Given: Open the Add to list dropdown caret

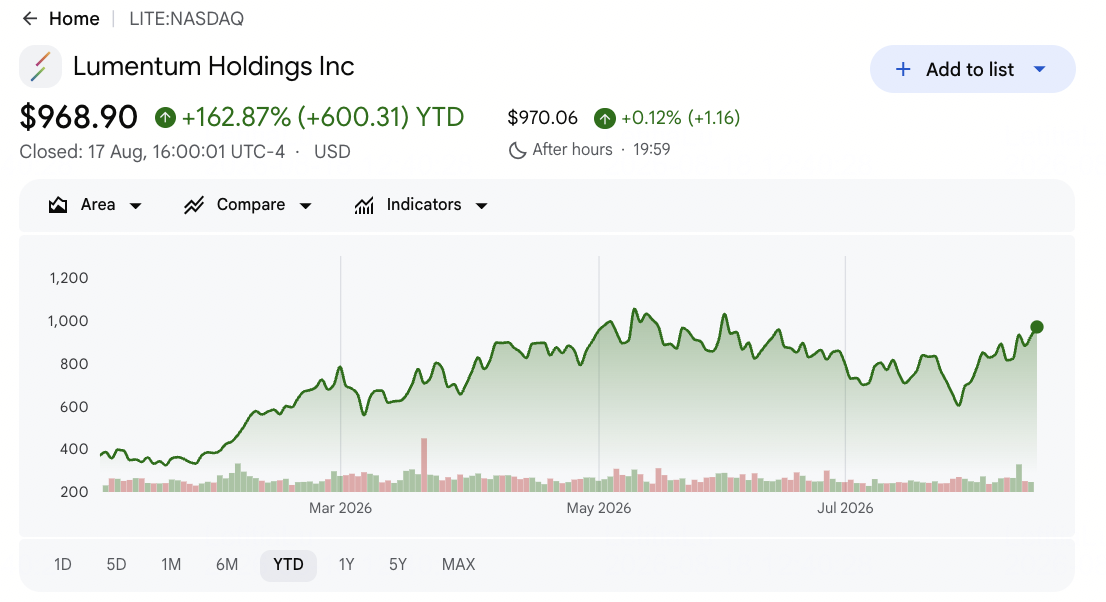Looking at the screenshot, I should 1039,69.
